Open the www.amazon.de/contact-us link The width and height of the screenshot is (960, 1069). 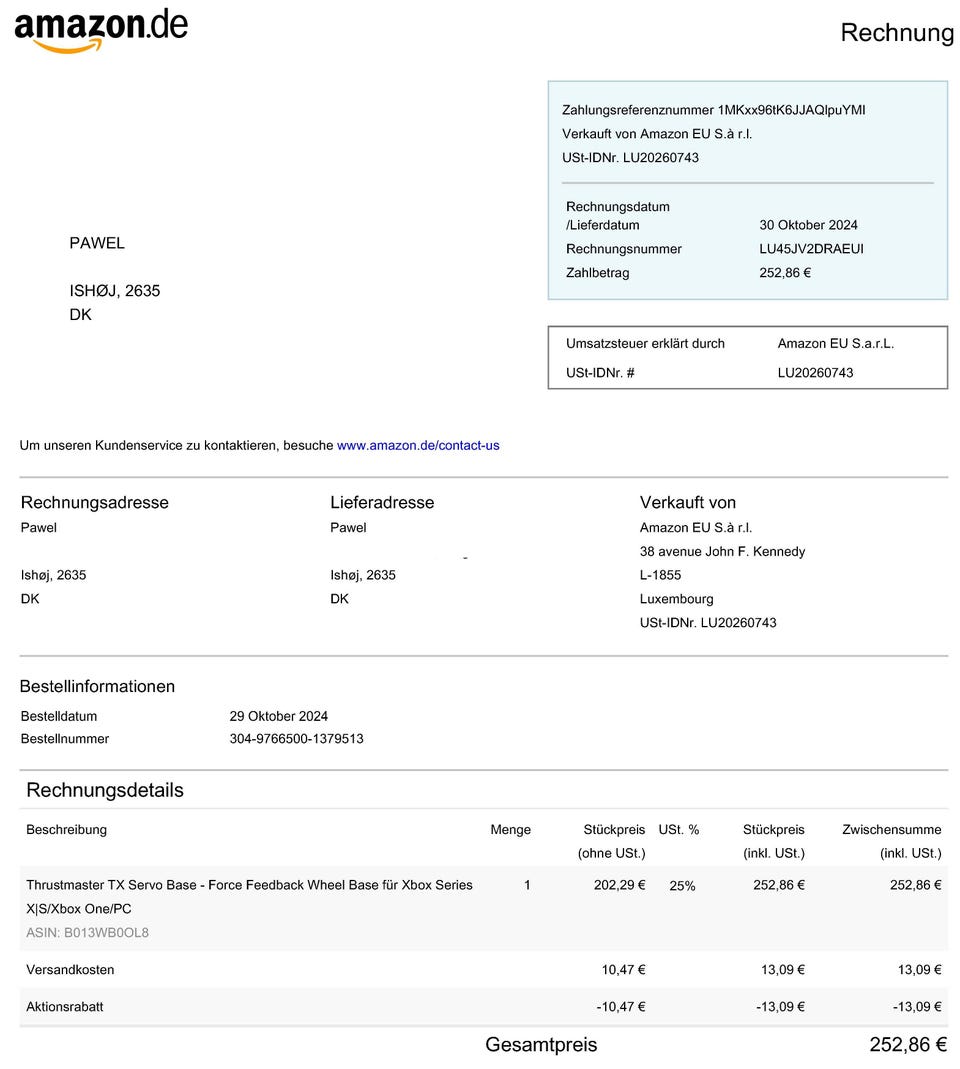tap(417, 445)
